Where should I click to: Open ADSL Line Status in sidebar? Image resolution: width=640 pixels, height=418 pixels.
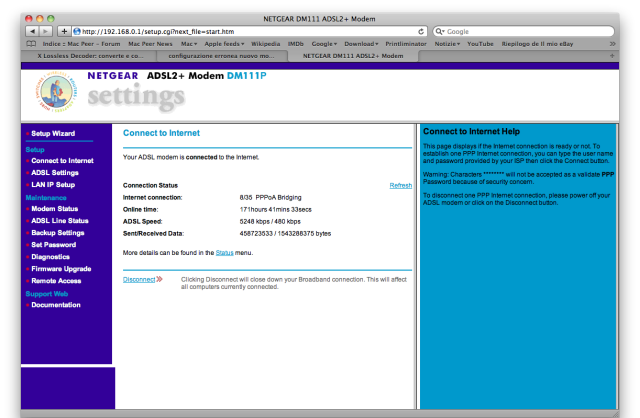click(60, 220)
